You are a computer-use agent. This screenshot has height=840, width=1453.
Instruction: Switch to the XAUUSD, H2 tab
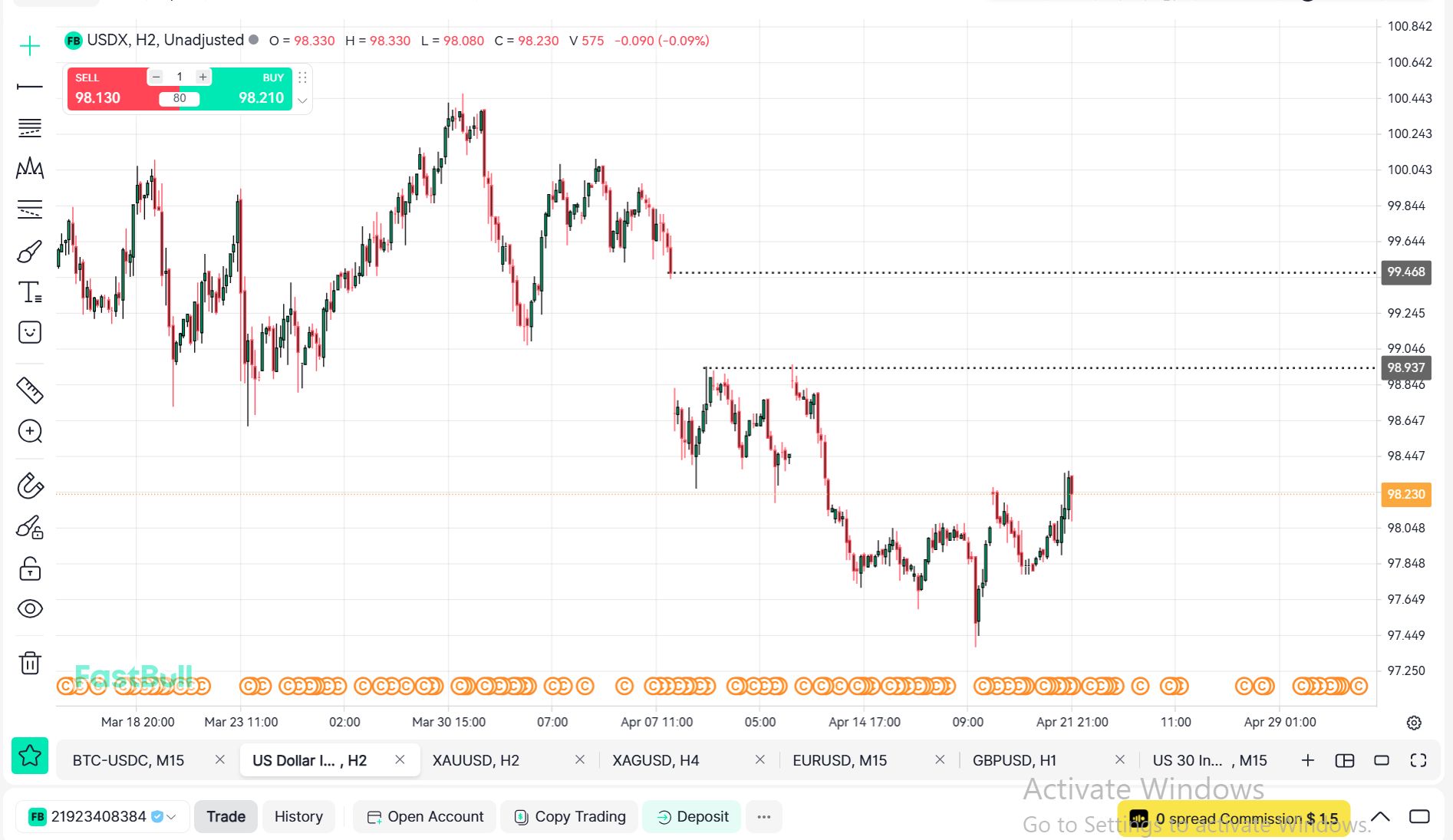pos(476,760)
